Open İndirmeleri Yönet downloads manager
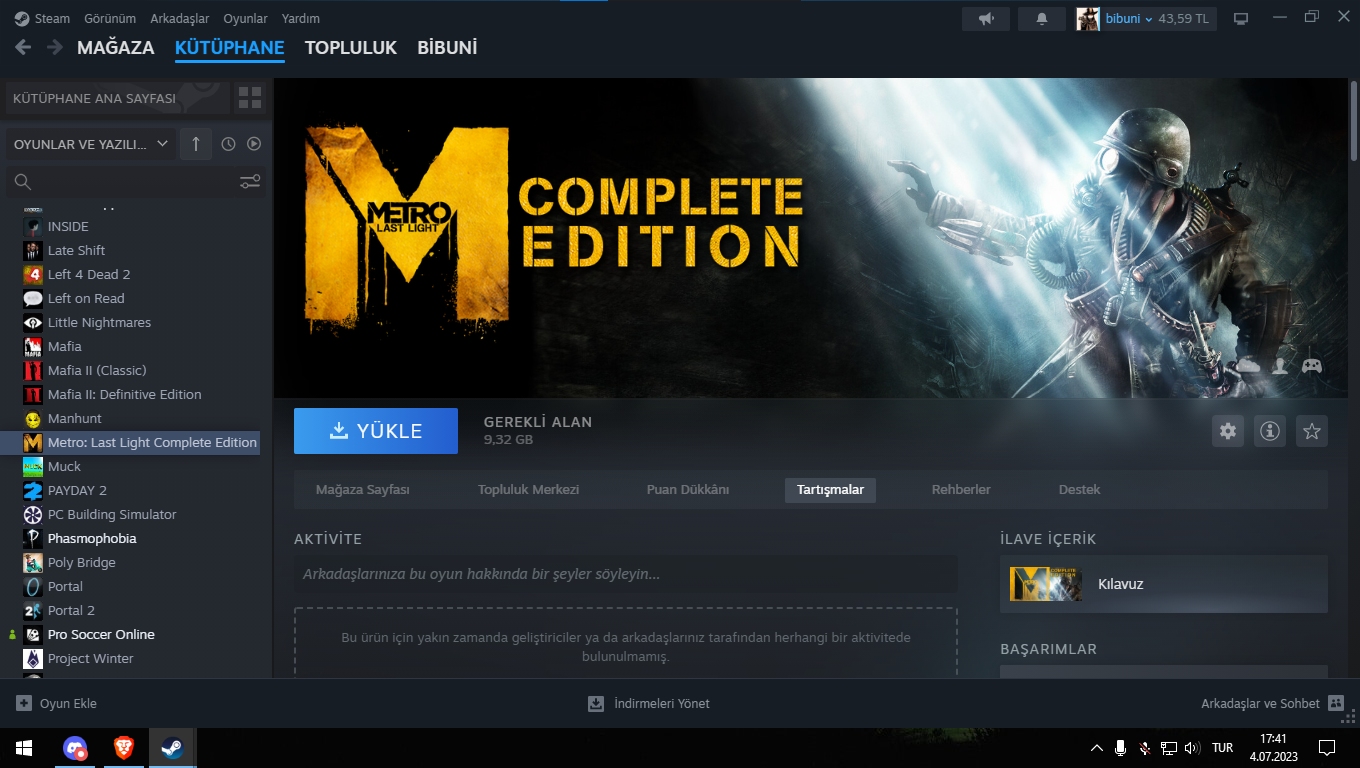This screenshot has width=1360, height=768. pos(649,703)
